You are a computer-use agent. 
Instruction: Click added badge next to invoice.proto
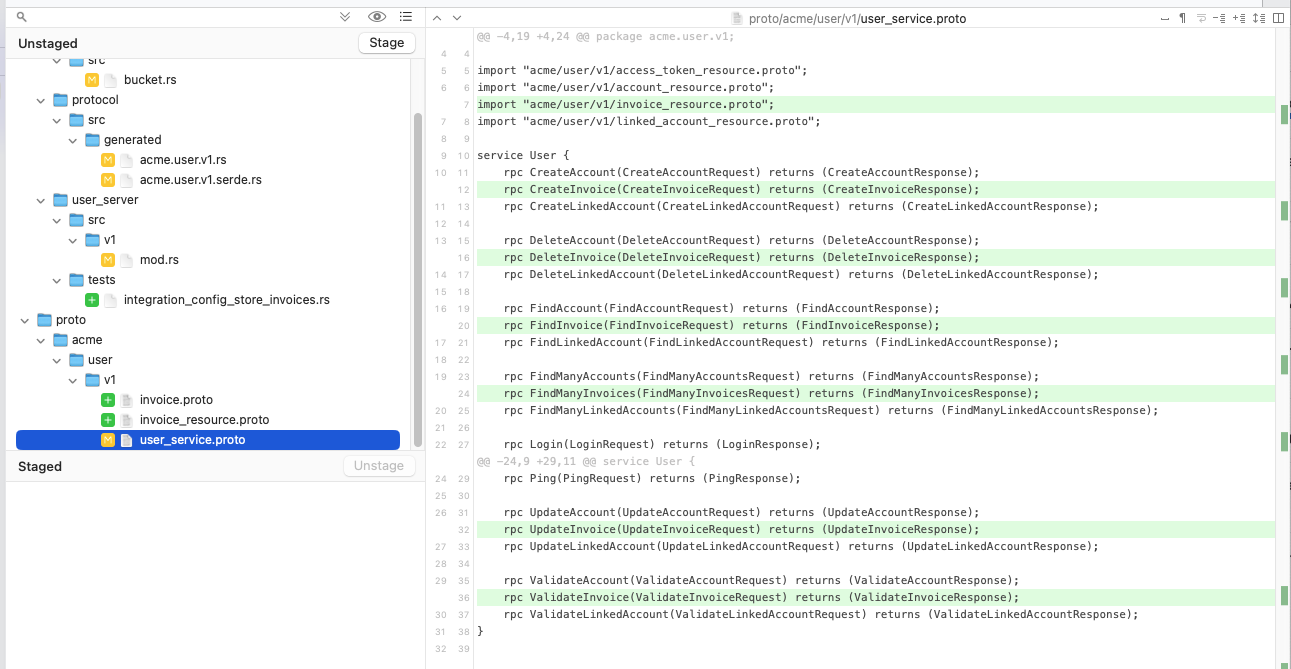[108, 400]
